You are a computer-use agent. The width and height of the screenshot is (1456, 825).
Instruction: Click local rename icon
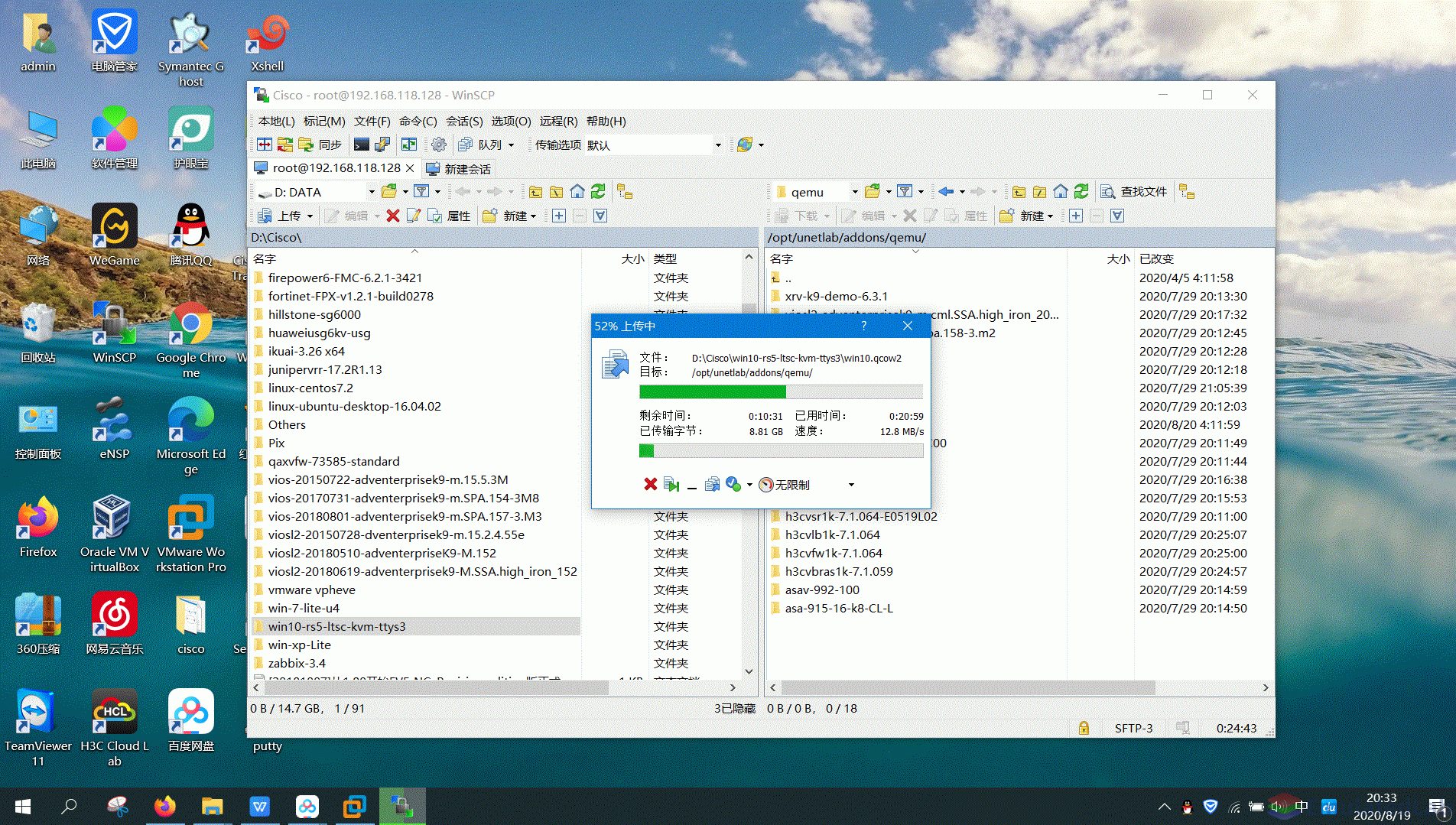(x=414, y=216)
